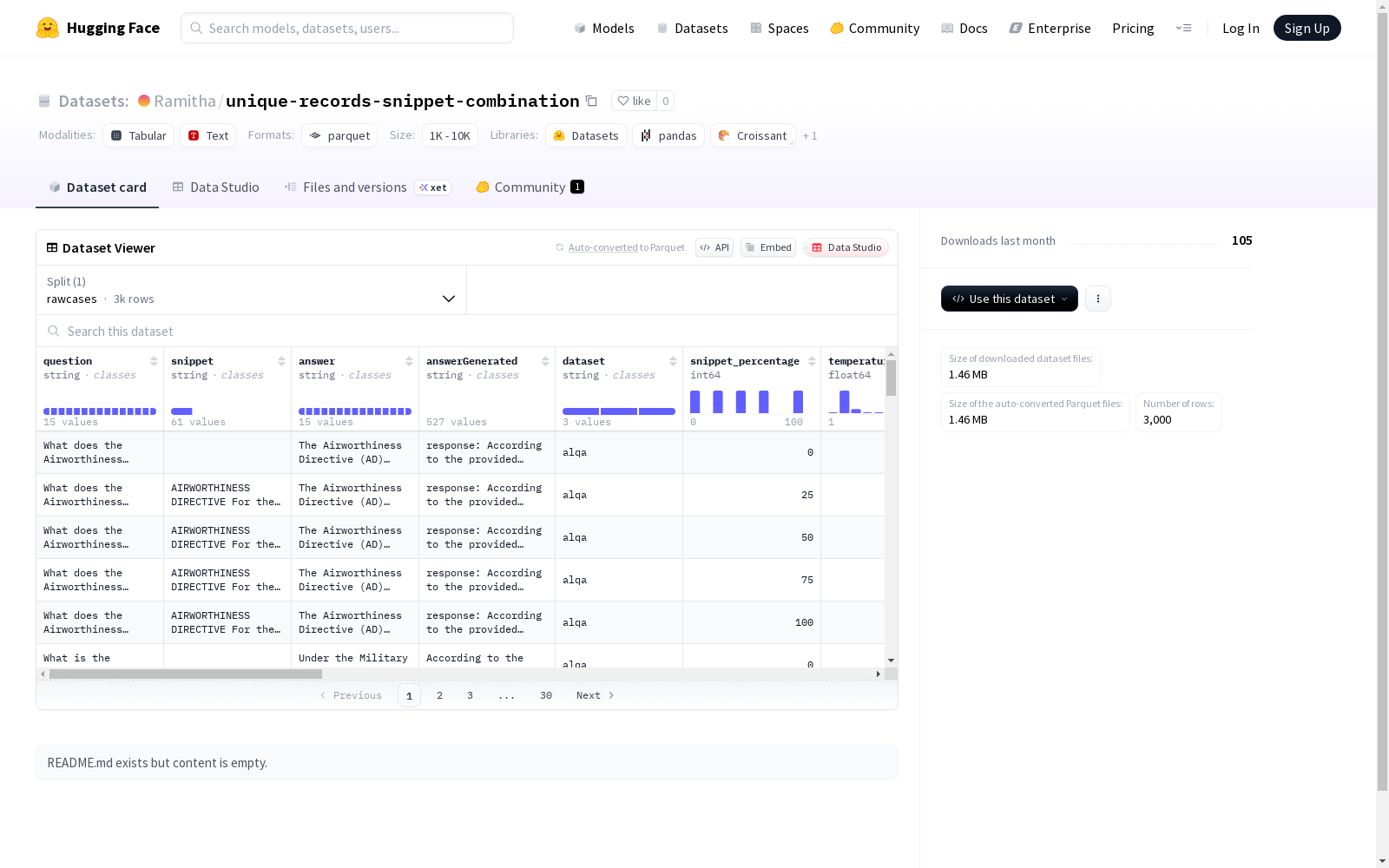
Task: Sort the snippet_percentage column
Action: (x=812, y=361)
